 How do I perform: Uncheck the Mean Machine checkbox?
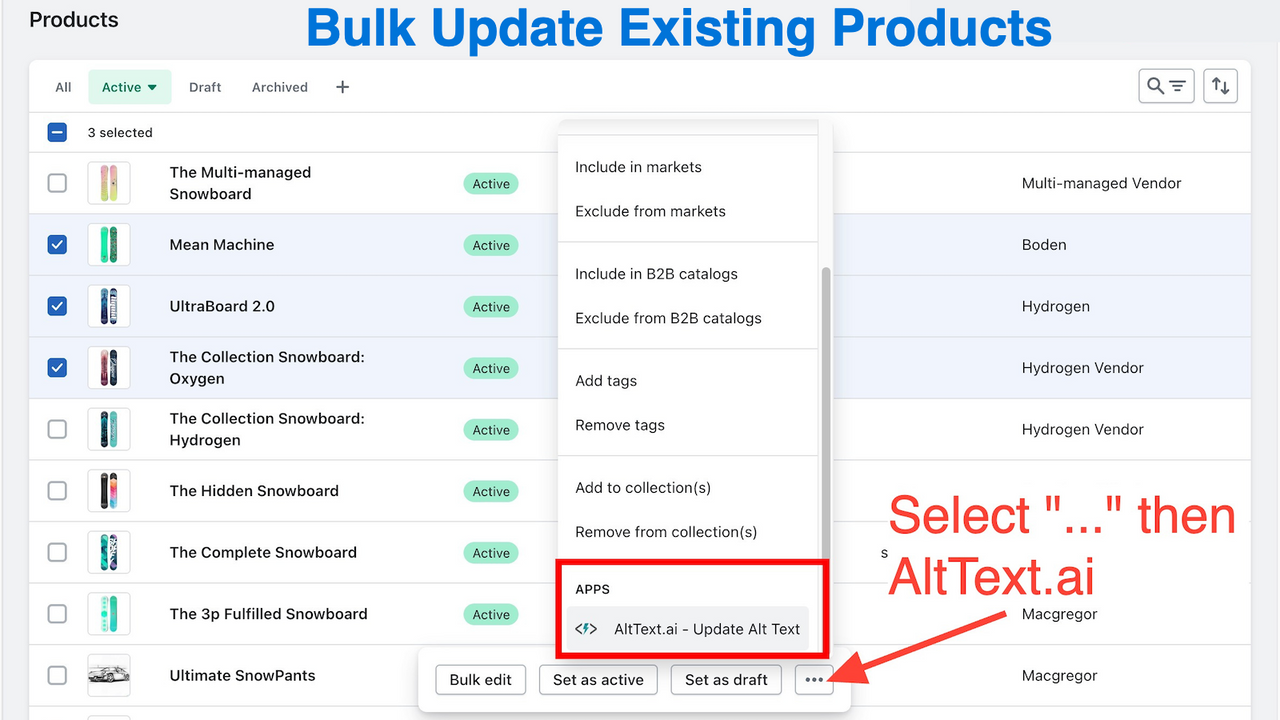click(x=57, y=245)
